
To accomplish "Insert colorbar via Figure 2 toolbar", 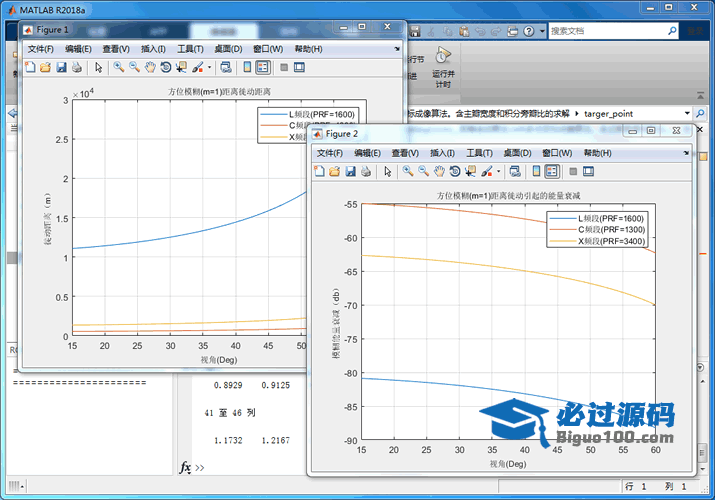I will point(536,171).
